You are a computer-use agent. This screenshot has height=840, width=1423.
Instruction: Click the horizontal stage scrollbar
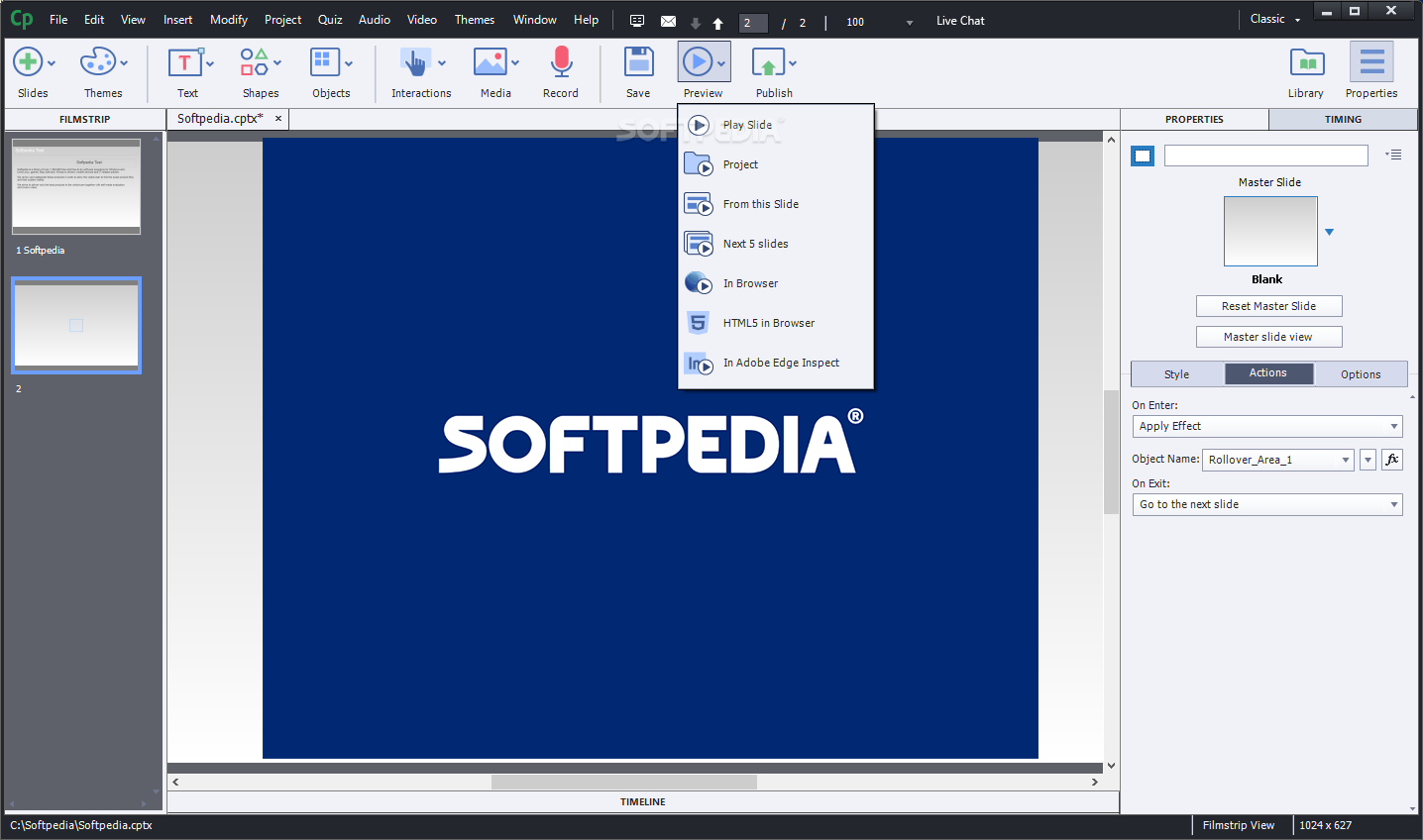(624, 782)
